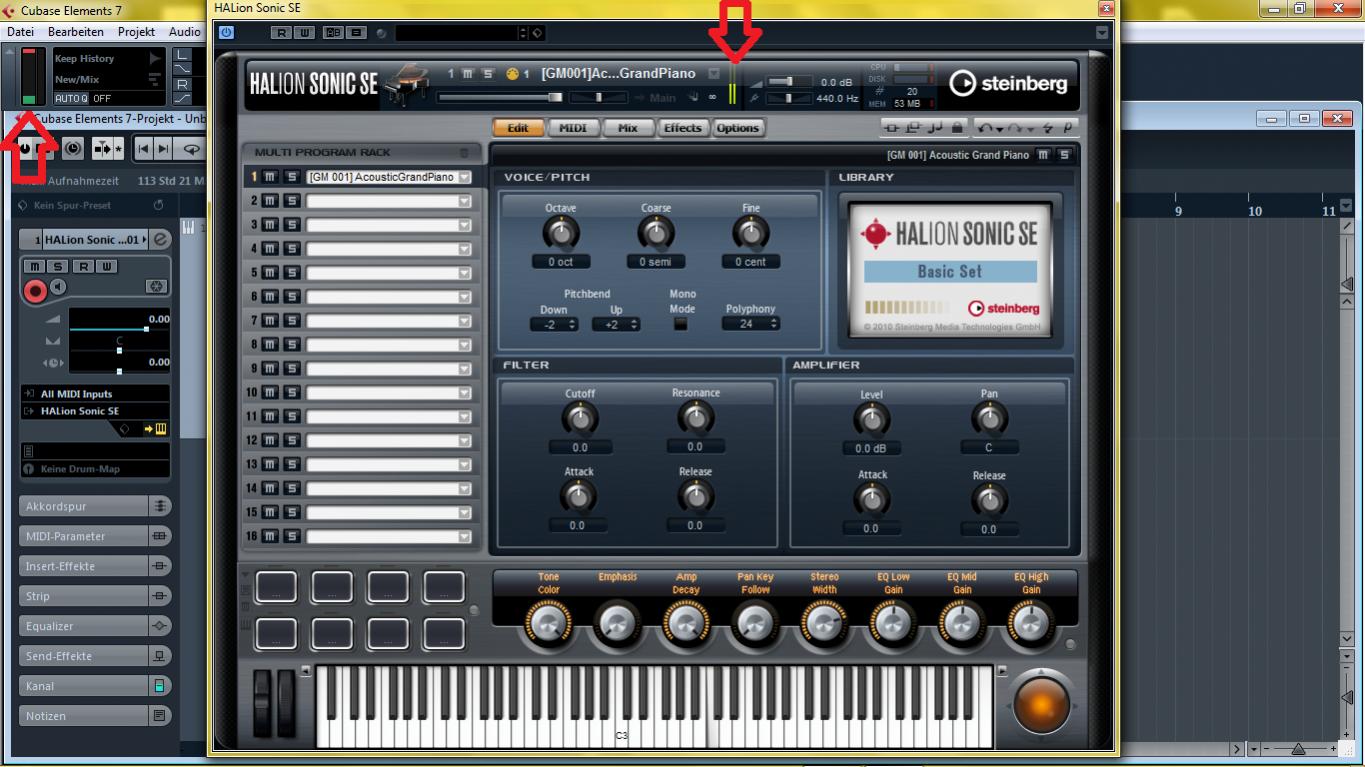Switch to the MIDI page tab

pyautogui.click(x=572, y=128)
